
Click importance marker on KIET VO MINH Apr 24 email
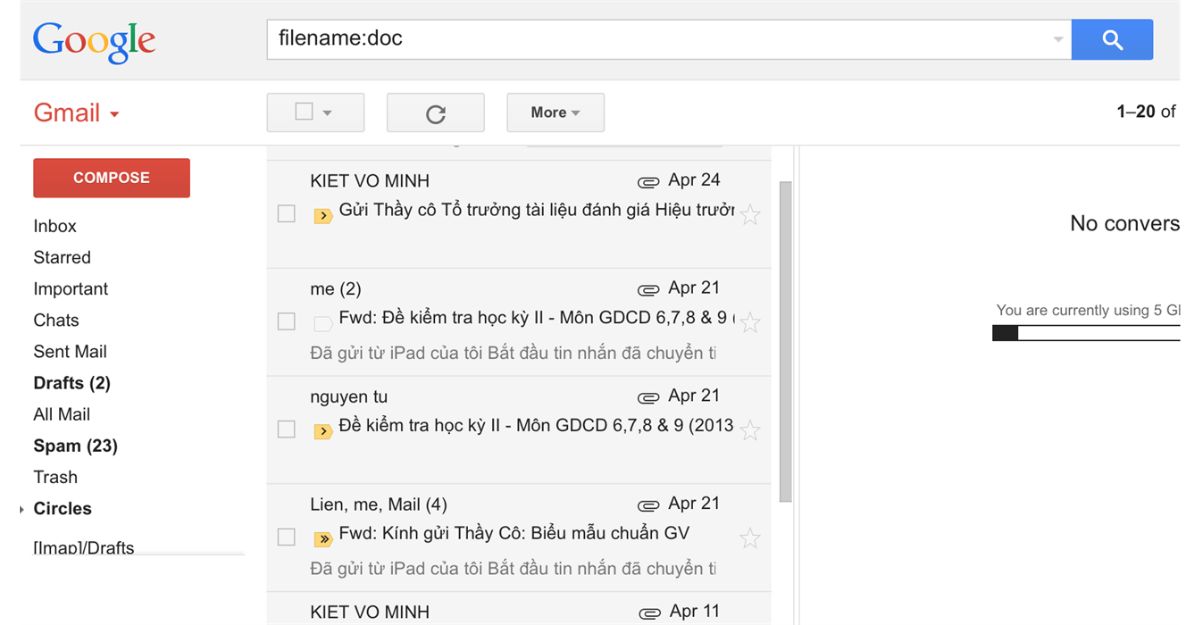pos(323,215)
